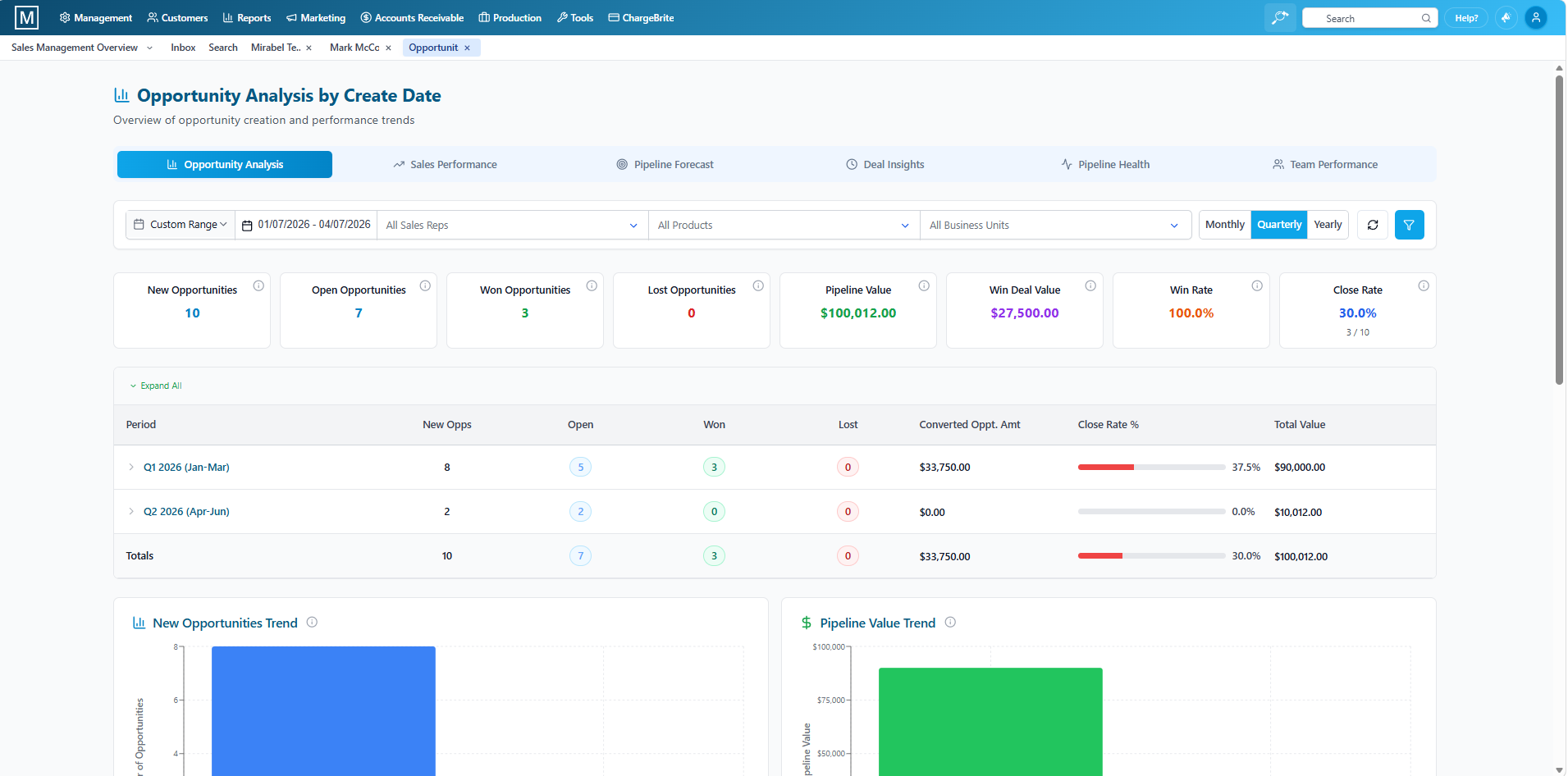This screenshot has width=1568, height=776.
Task: Open the All Sales Reps dropdown
Action: click(x=512, y=225)
